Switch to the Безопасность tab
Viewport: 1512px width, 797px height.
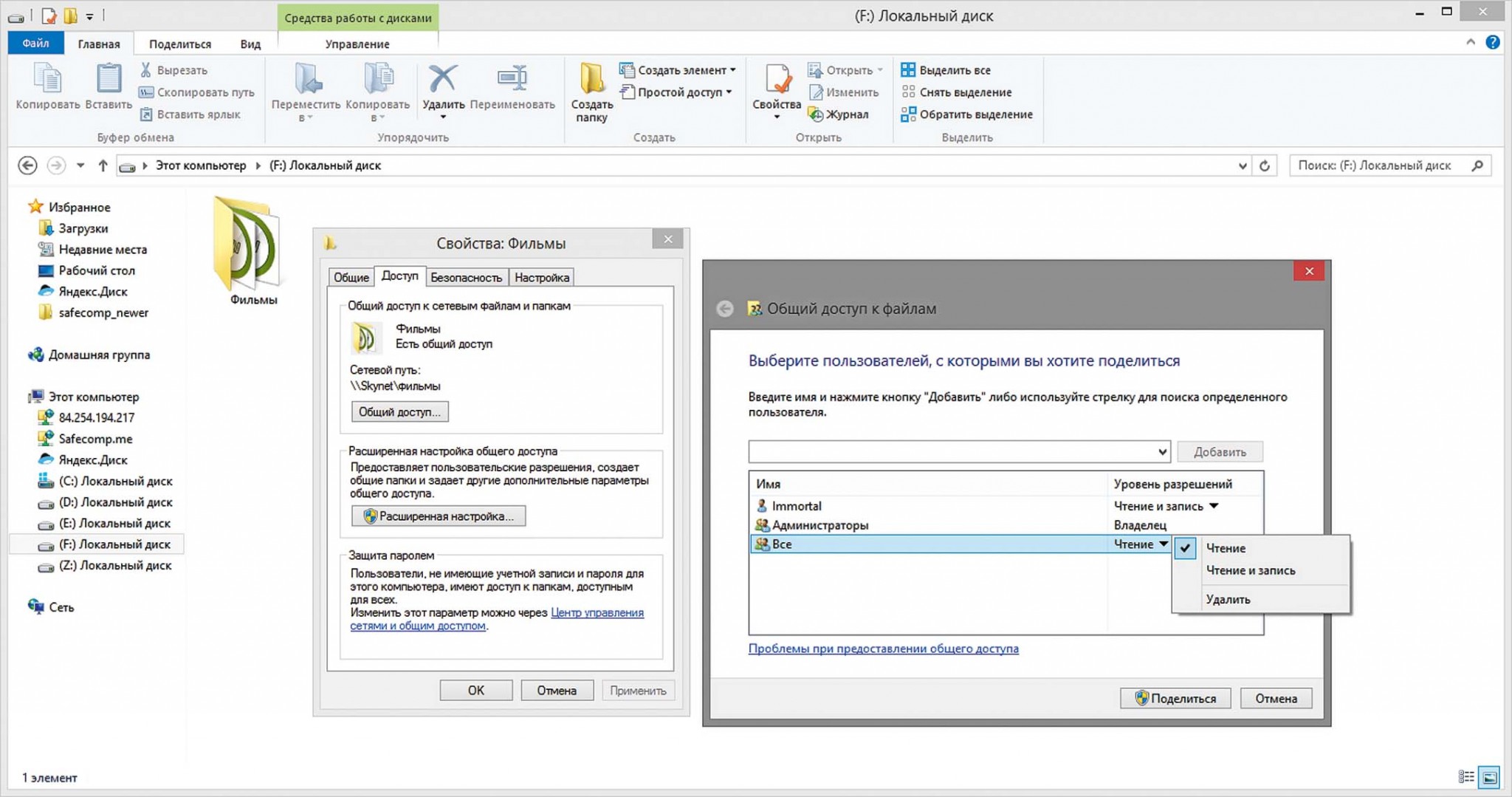coord(466,277)
